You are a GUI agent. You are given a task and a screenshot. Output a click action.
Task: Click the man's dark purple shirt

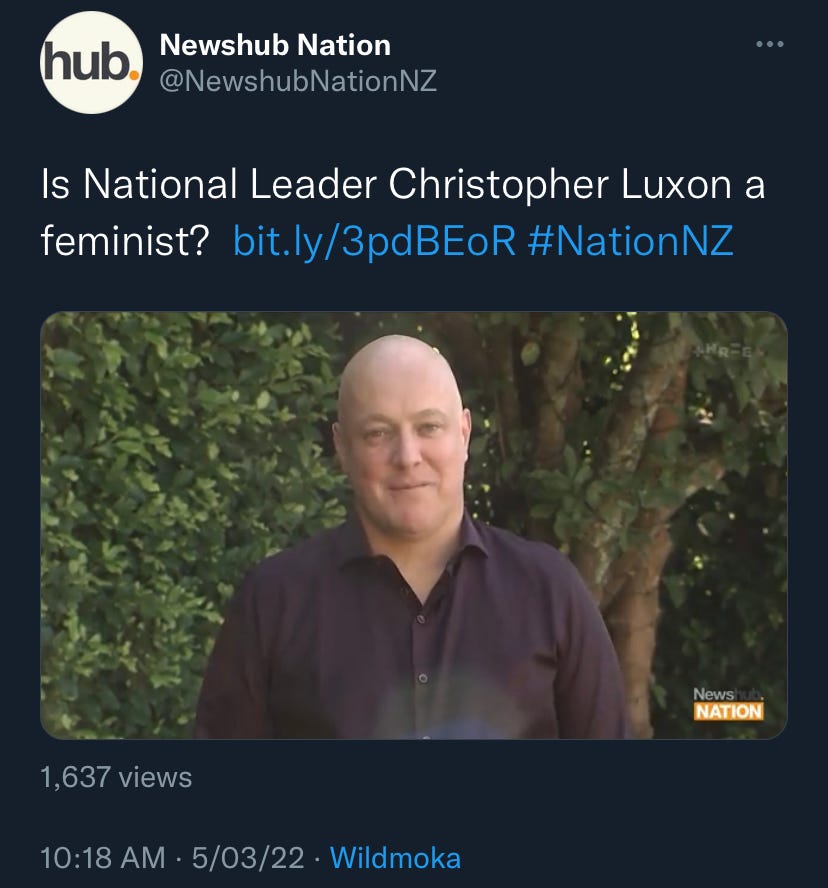(412, 634)
